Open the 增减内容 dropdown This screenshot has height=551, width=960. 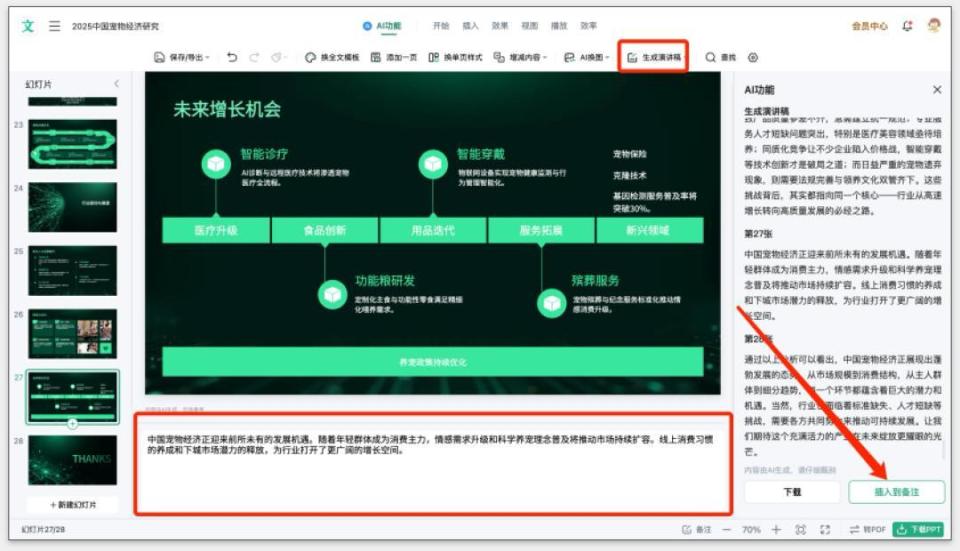(x=520, y=58)
